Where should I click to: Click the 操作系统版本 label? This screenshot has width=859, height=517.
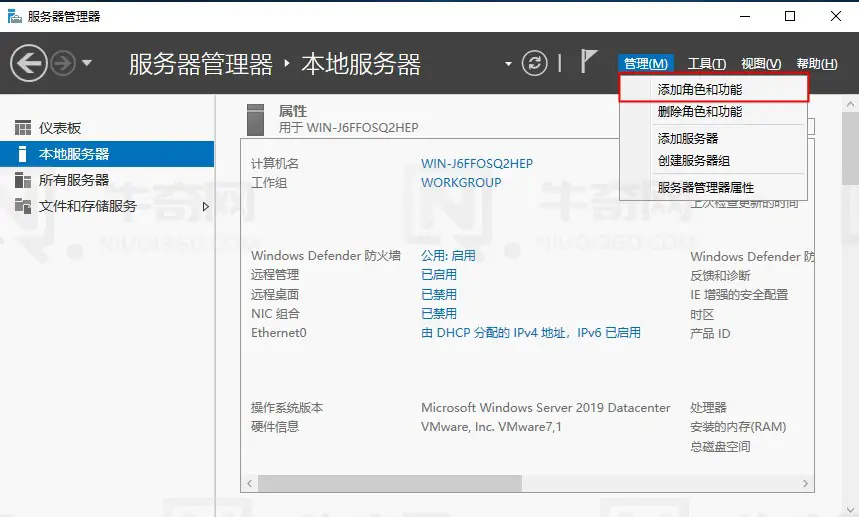tap(287, 407)
